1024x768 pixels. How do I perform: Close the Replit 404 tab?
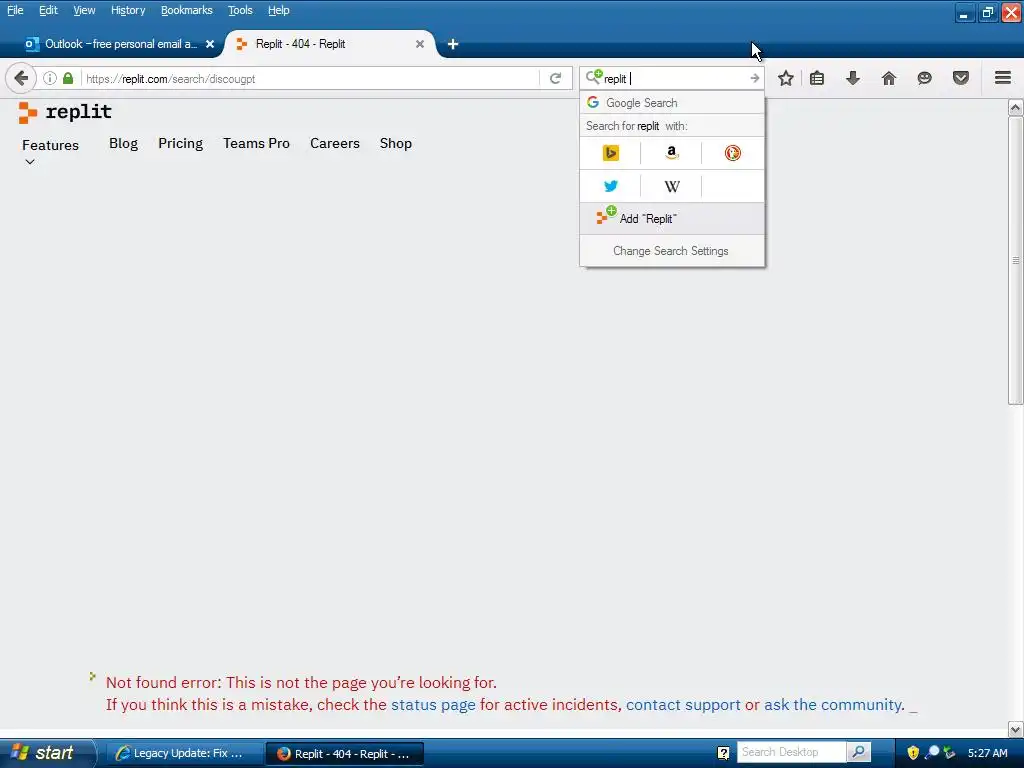coord(420,44)
